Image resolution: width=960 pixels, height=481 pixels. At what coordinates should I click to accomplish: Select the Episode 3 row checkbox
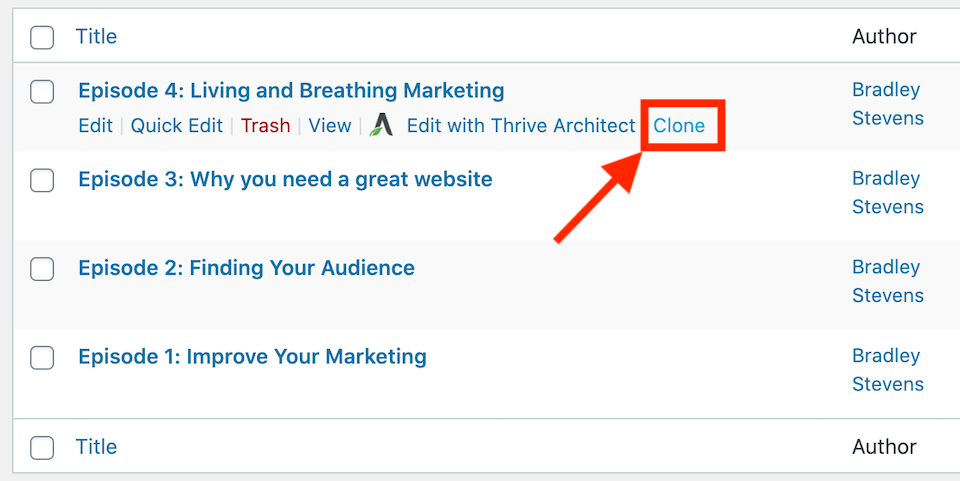42,181
